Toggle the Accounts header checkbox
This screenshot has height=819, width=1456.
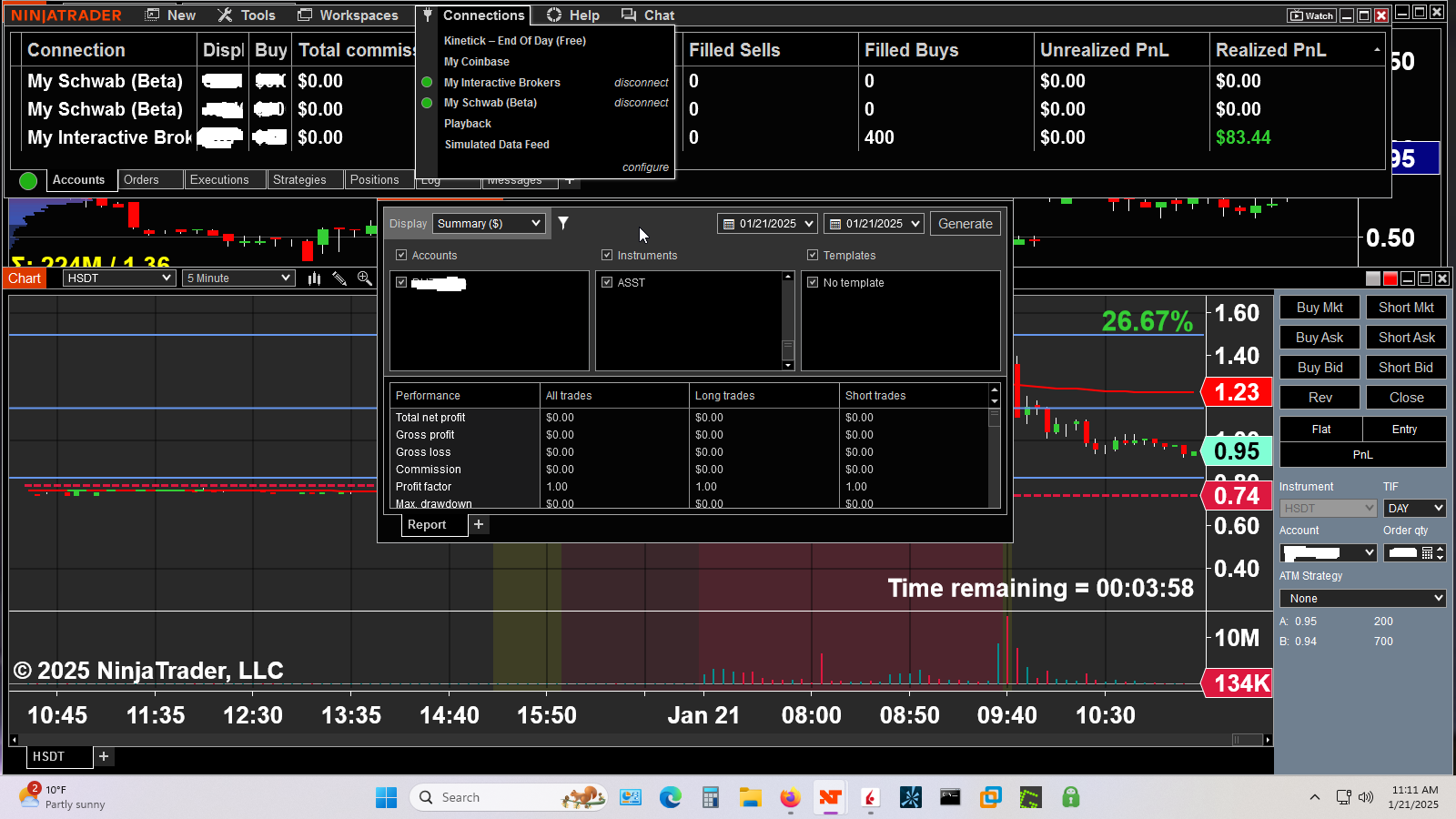pos(401,256)
